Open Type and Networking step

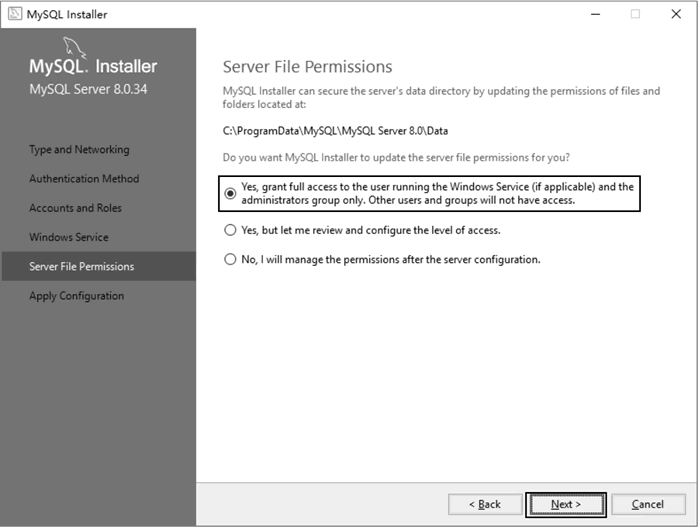79,150
